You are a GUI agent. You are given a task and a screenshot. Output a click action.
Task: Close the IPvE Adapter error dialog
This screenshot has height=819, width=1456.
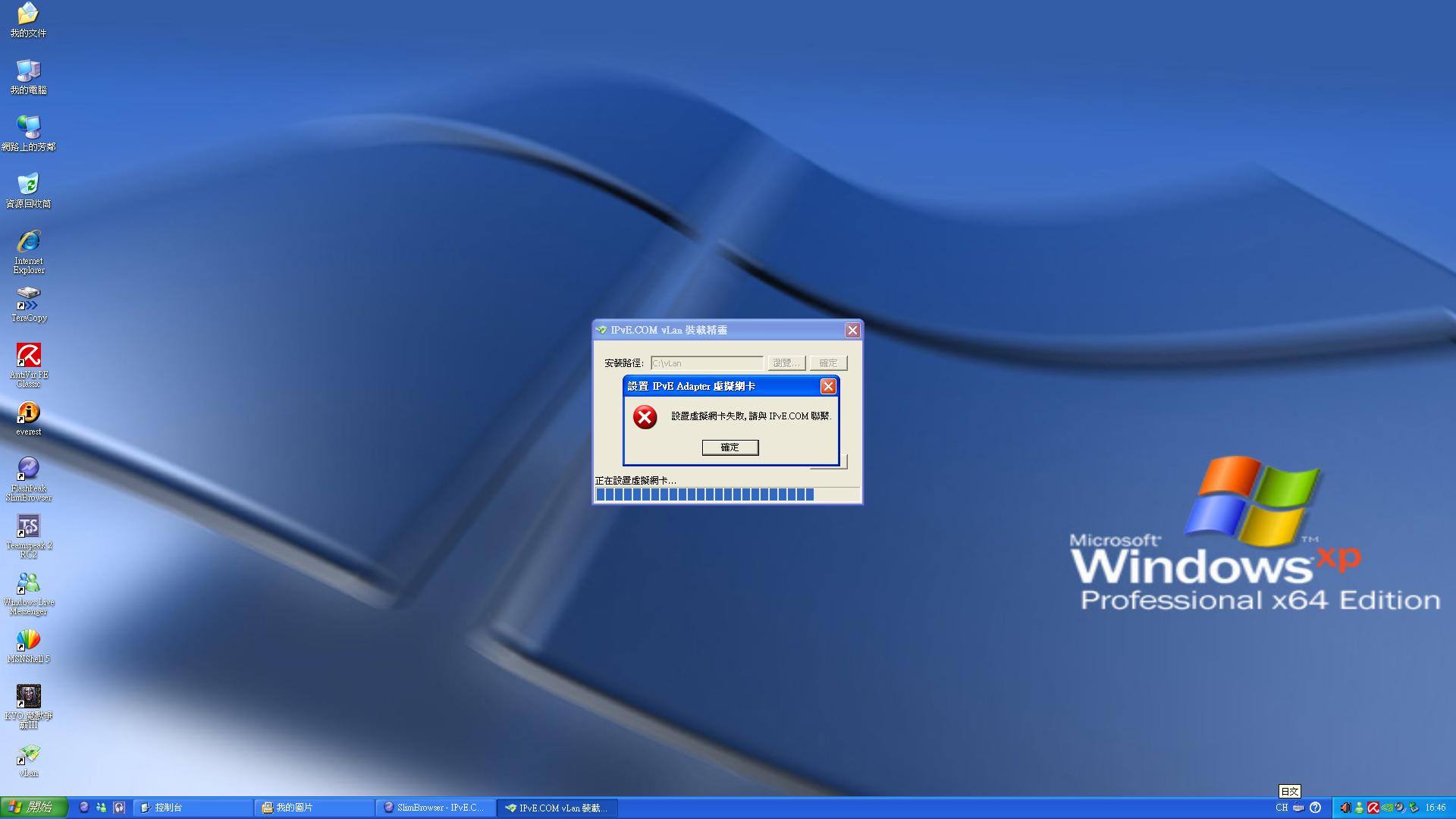828,387
